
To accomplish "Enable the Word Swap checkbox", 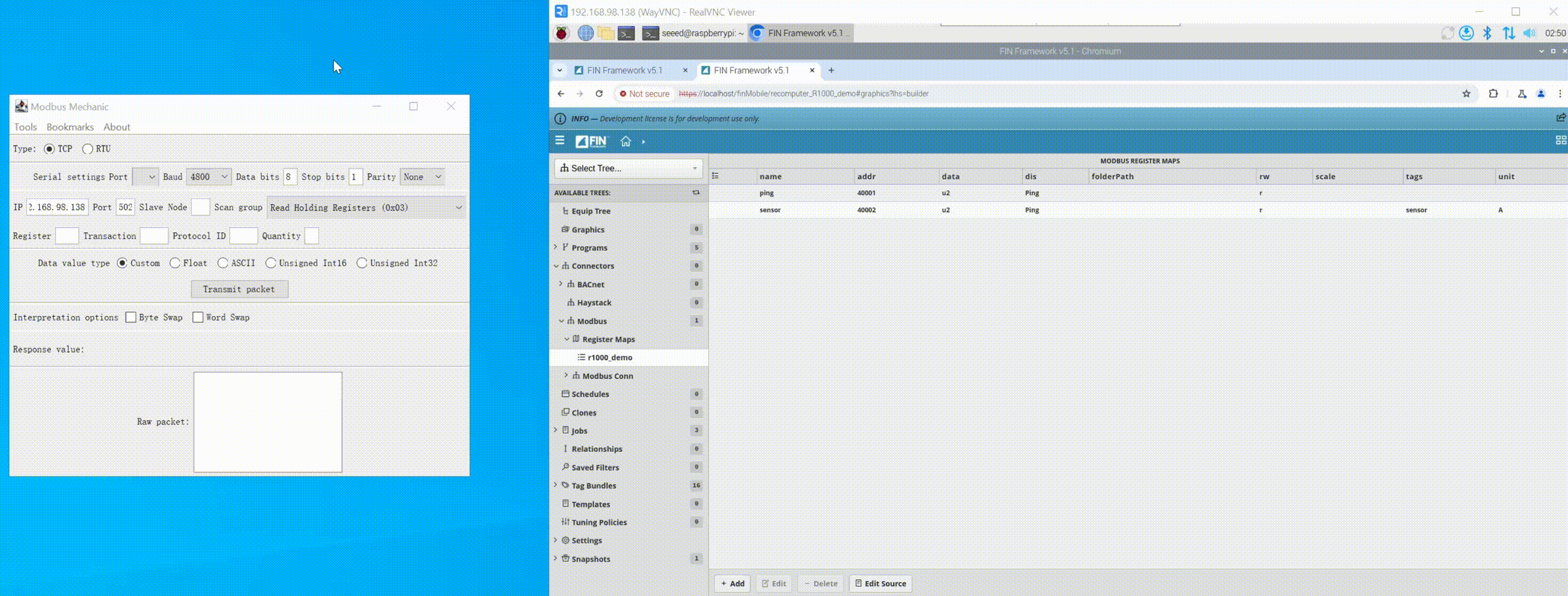I will 198,317.
